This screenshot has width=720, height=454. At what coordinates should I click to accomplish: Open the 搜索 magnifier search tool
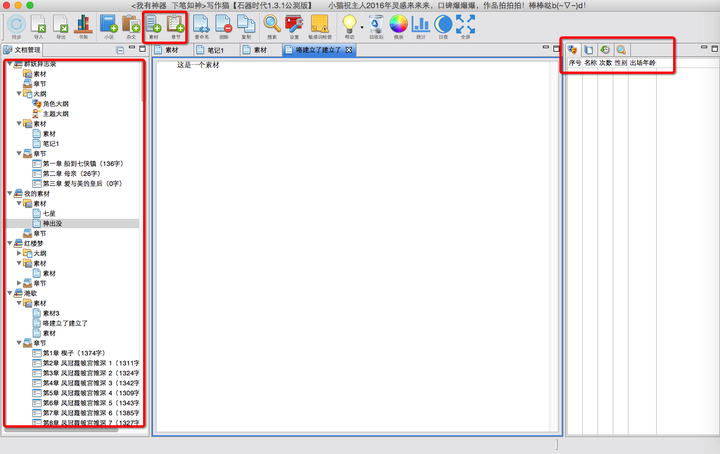[x=272, y=27]
